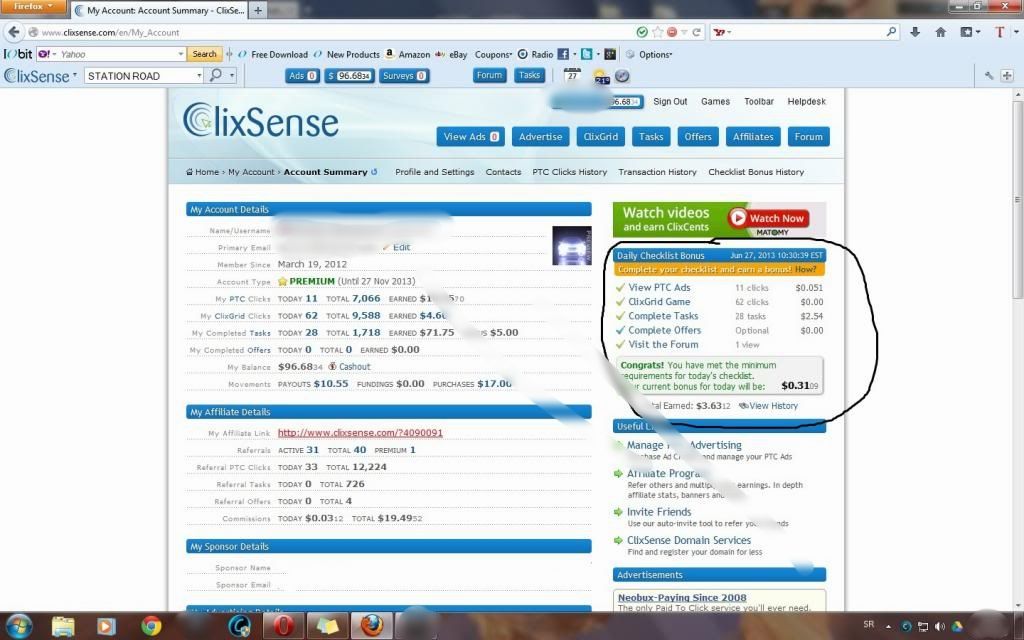Open the Advertise menu button

pyautogui.click(x=540, y=136)
